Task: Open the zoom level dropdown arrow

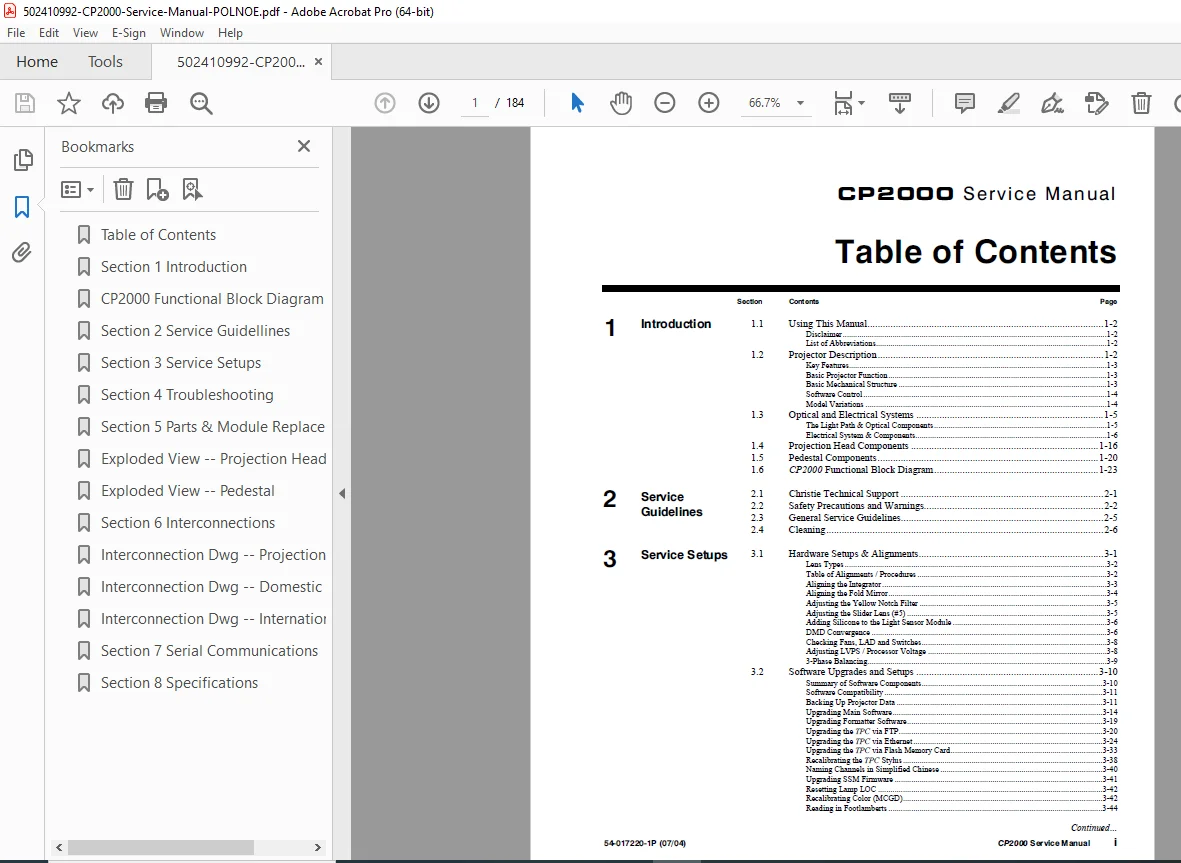Action: (801, 103)
